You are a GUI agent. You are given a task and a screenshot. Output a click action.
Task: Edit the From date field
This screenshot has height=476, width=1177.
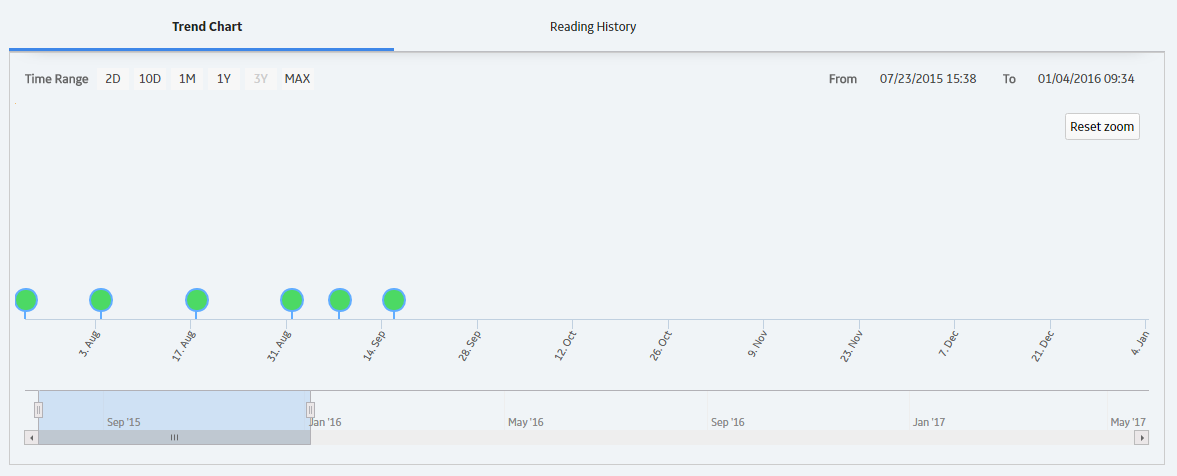click(928, 79)
